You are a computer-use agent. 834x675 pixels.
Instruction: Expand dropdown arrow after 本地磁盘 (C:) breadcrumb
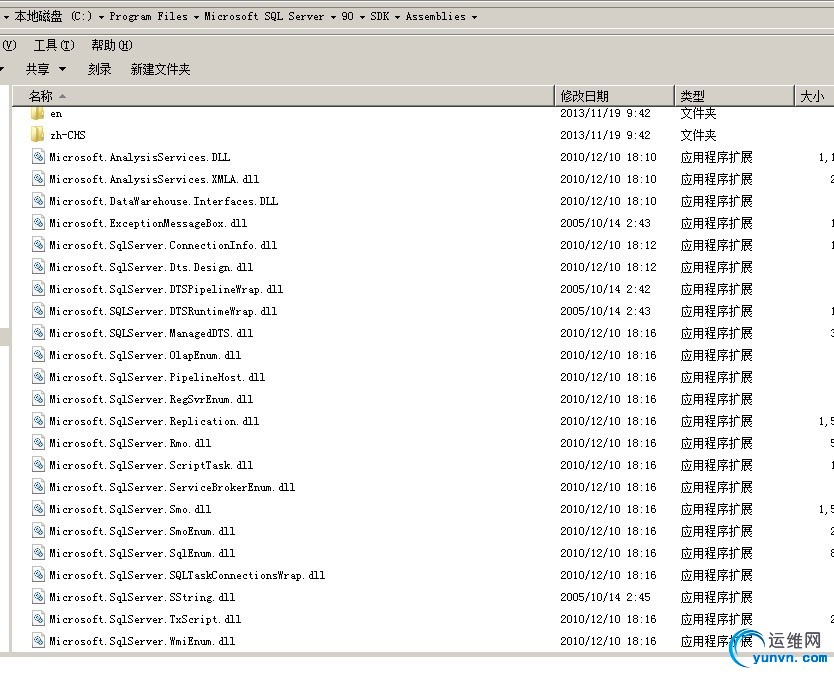[x=101, y=17]
